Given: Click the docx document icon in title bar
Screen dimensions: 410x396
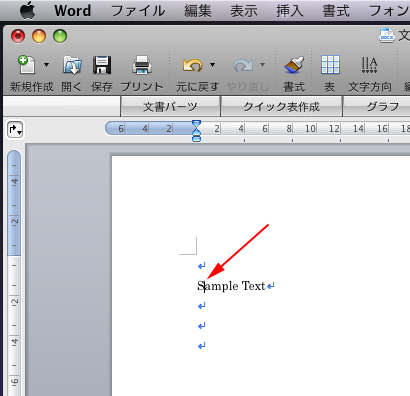Looking at the screenshot, I should [387, 35].
